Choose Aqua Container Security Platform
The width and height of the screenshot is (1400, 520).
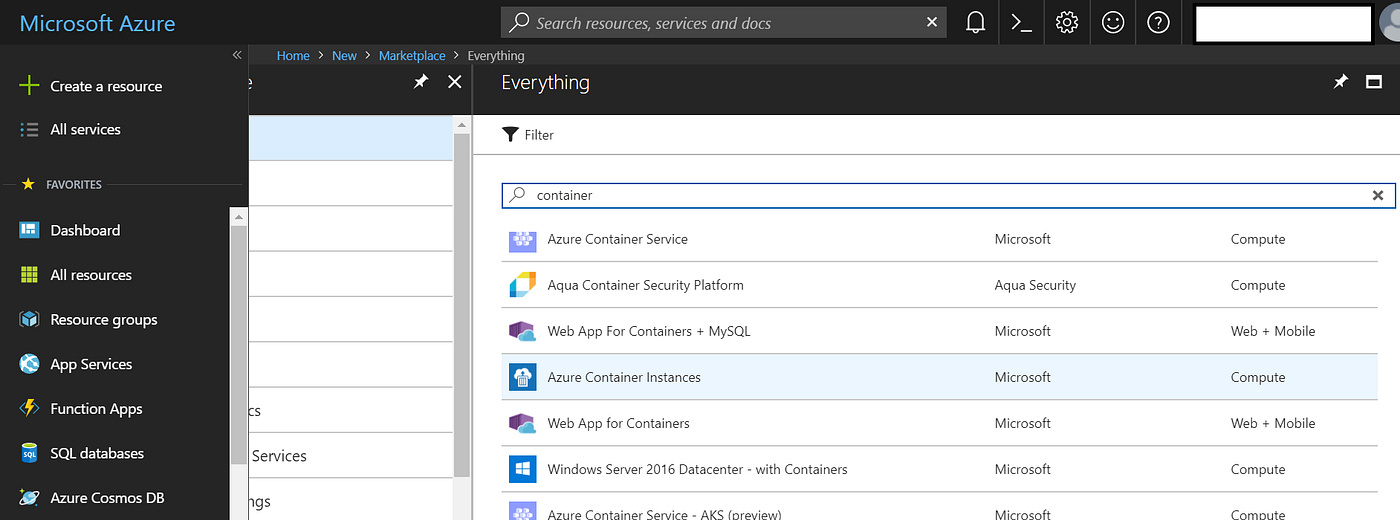click(939, 285)
